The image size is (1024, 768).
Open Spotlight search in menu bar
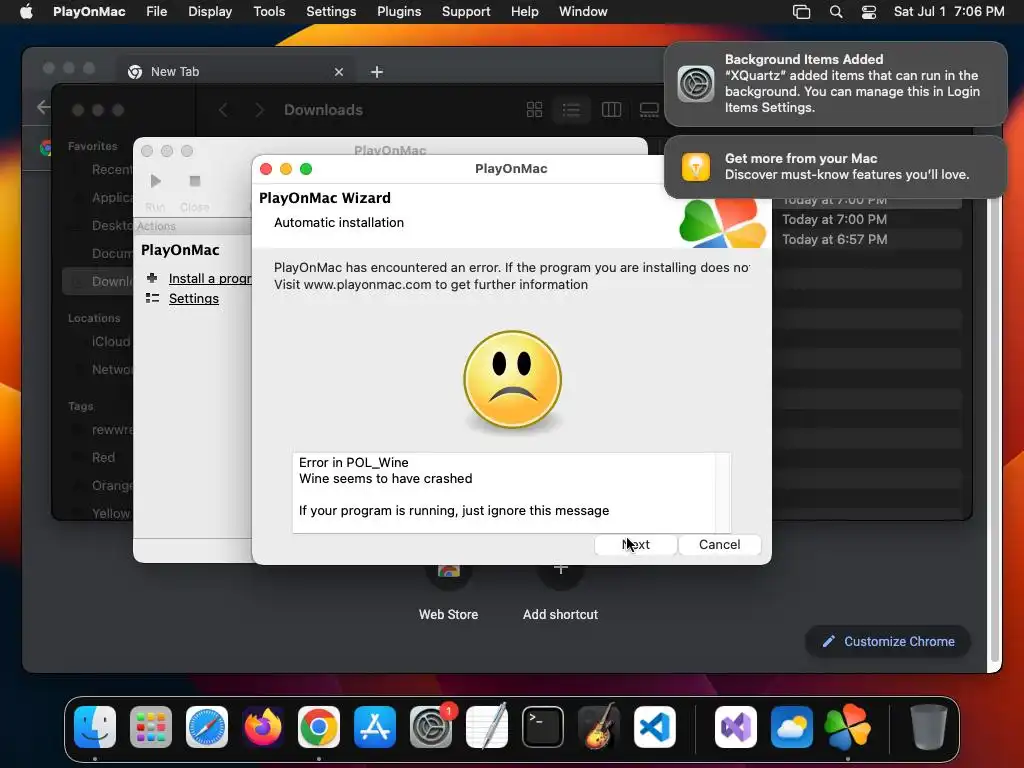tap(836, 12)
